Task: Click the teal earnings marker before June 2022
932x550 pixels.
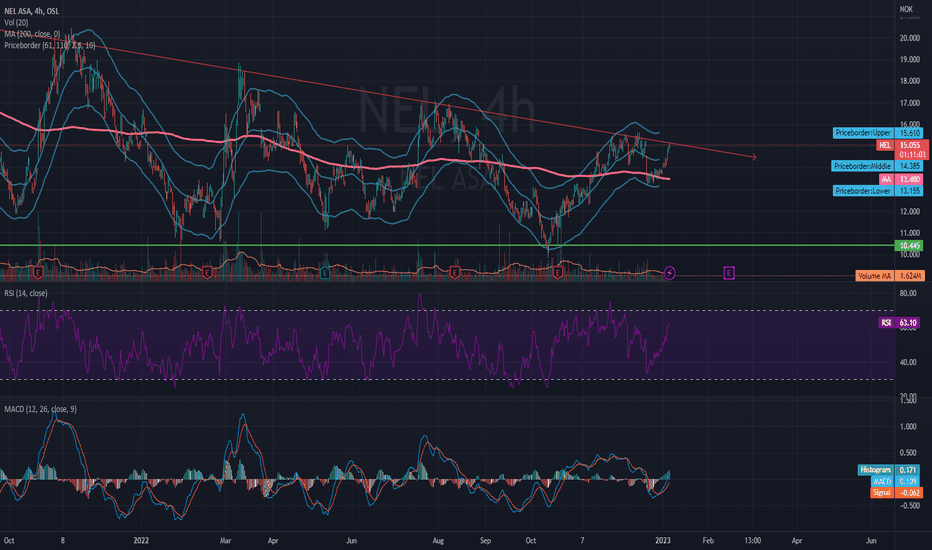Action: 325,273
